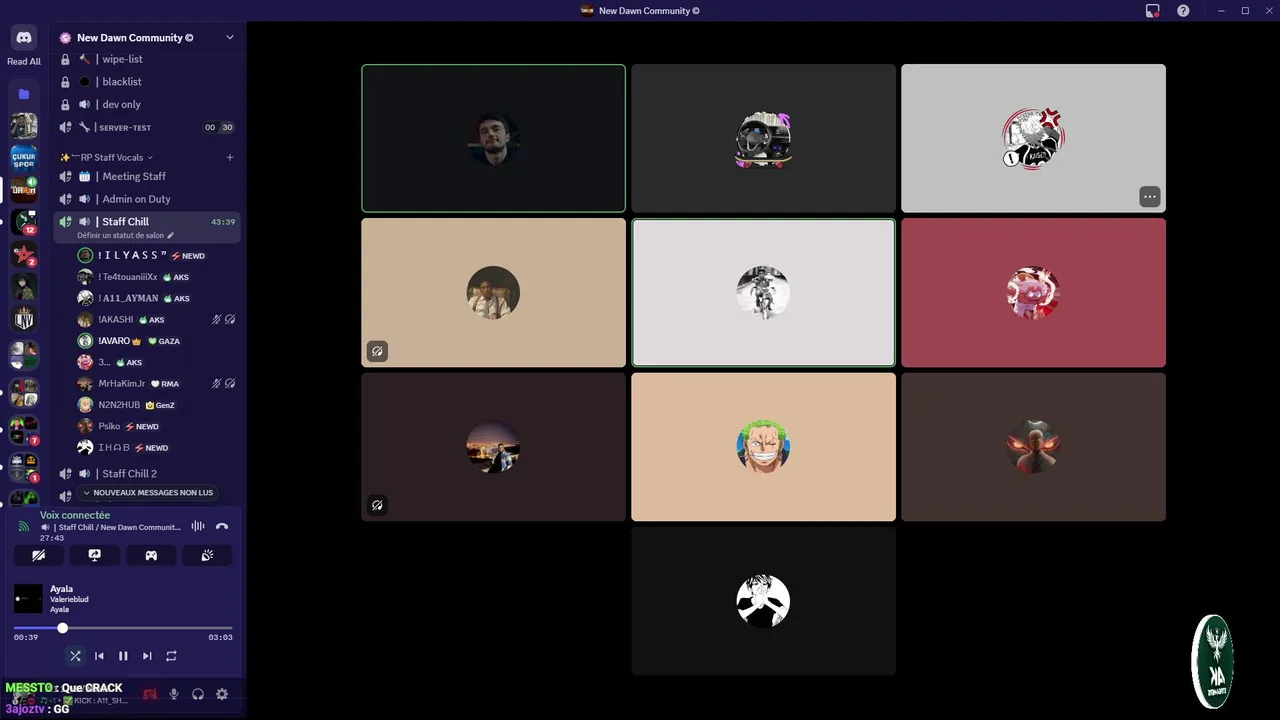The image size is (1280, 720).
Task: Mute microphone in user bar
Action: 174,694
